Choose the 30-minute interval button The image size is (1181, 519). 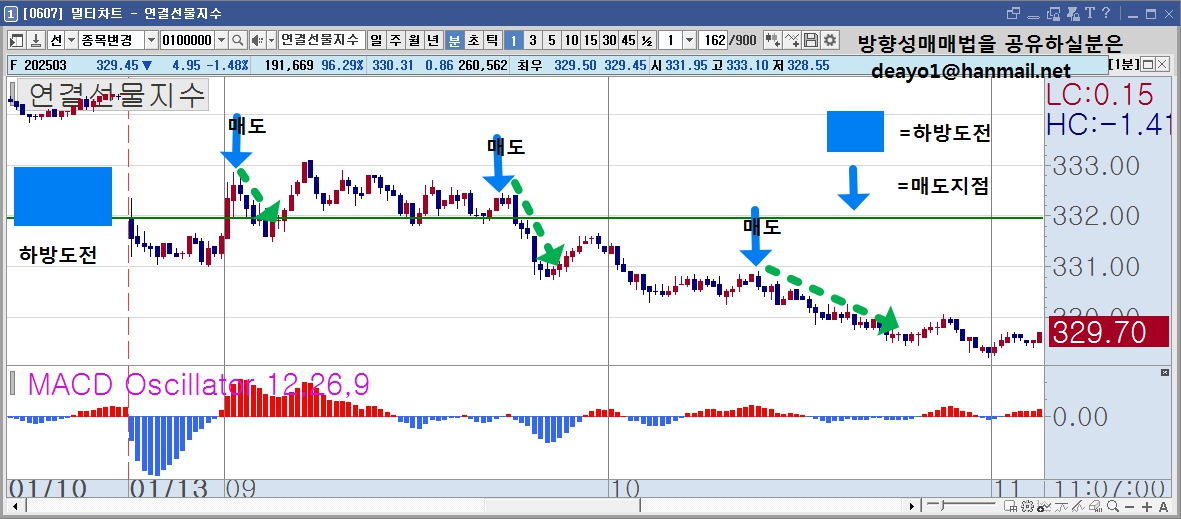coord(609,40)
